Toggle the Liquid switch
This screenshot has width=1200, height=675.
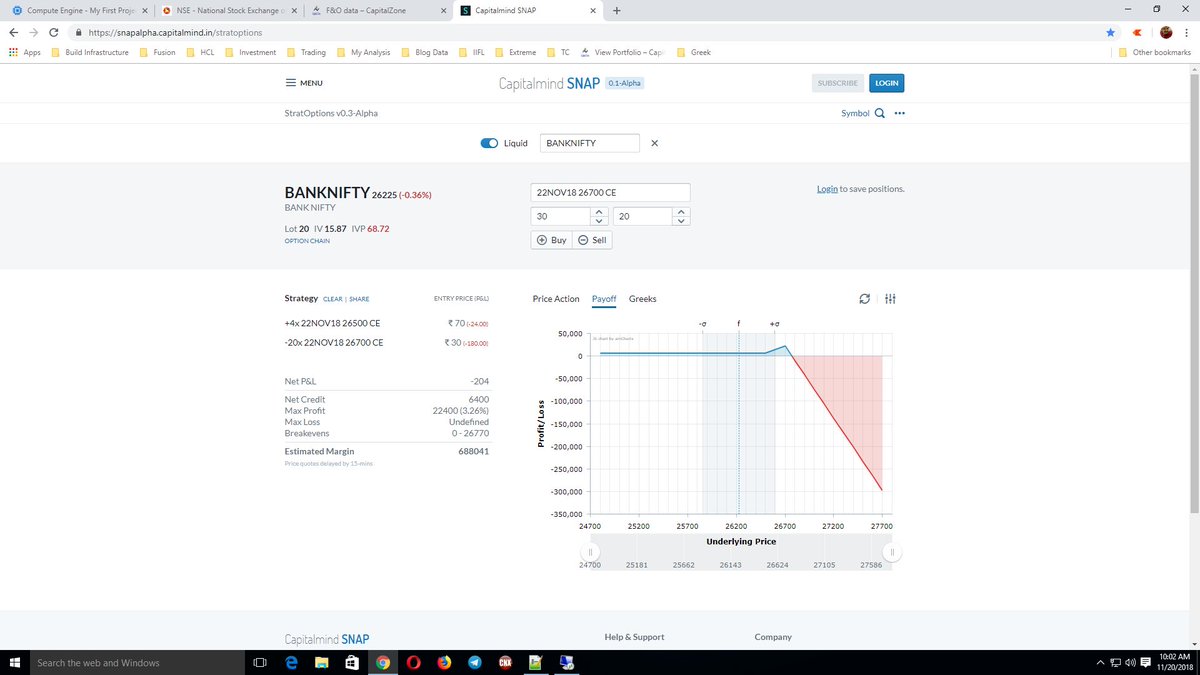[489, 143]
